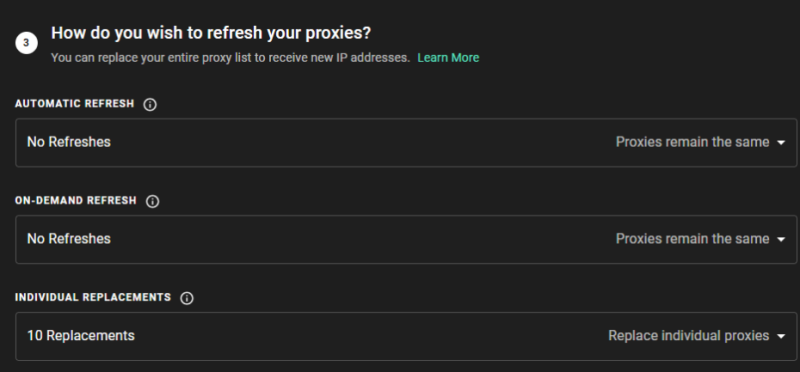Screen dimensions: 800x372
Task: Click 'Proxies remain the same' in On-Demand Refresh
Action: (692, 239)
